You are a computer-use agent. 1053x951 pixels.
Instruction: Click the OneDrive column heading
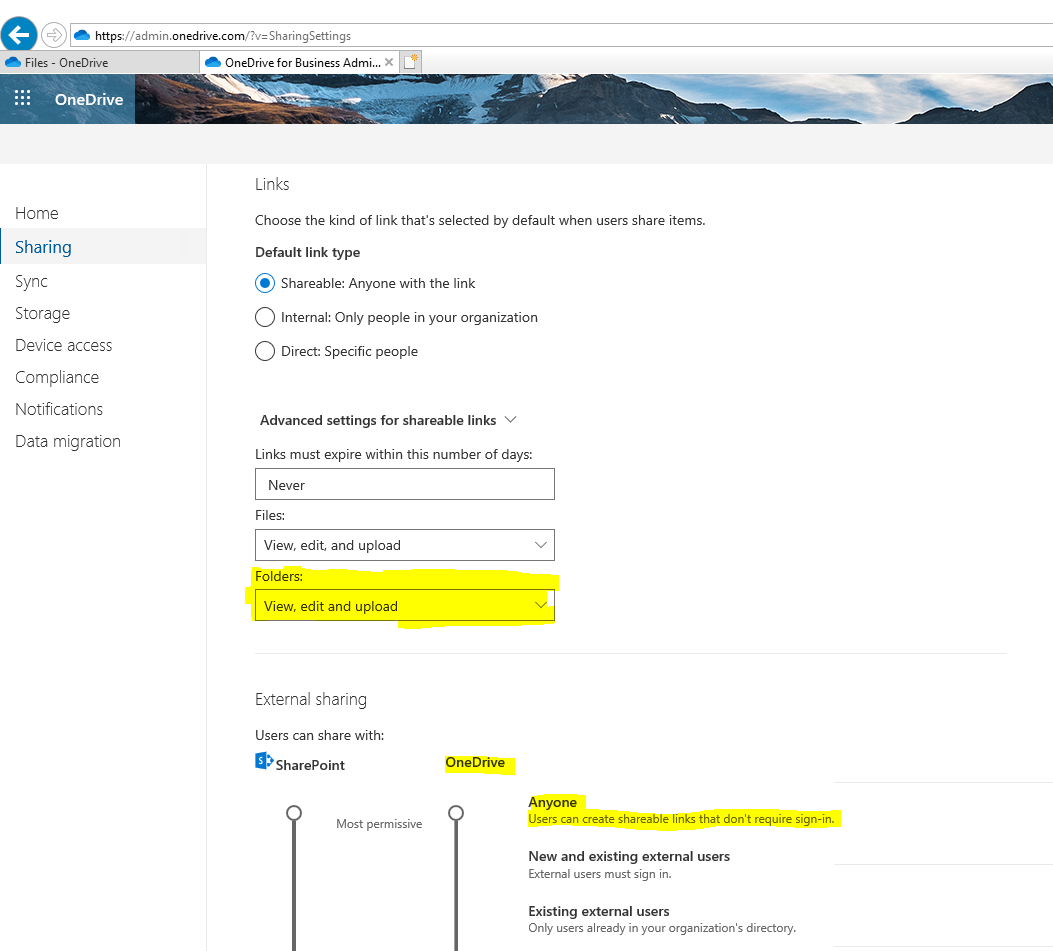click(x=475, y=762)
